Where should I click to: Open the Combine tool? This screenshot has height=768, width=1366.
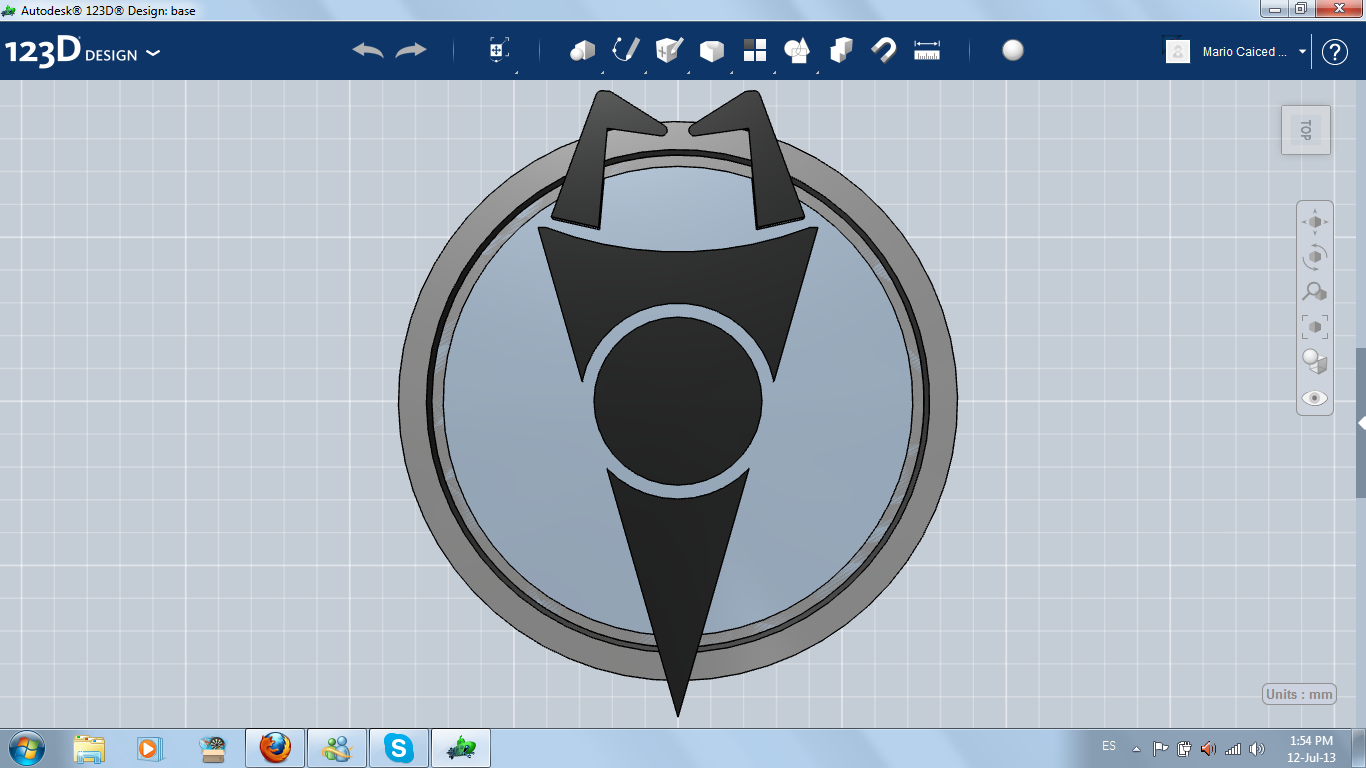pos(841,50)
